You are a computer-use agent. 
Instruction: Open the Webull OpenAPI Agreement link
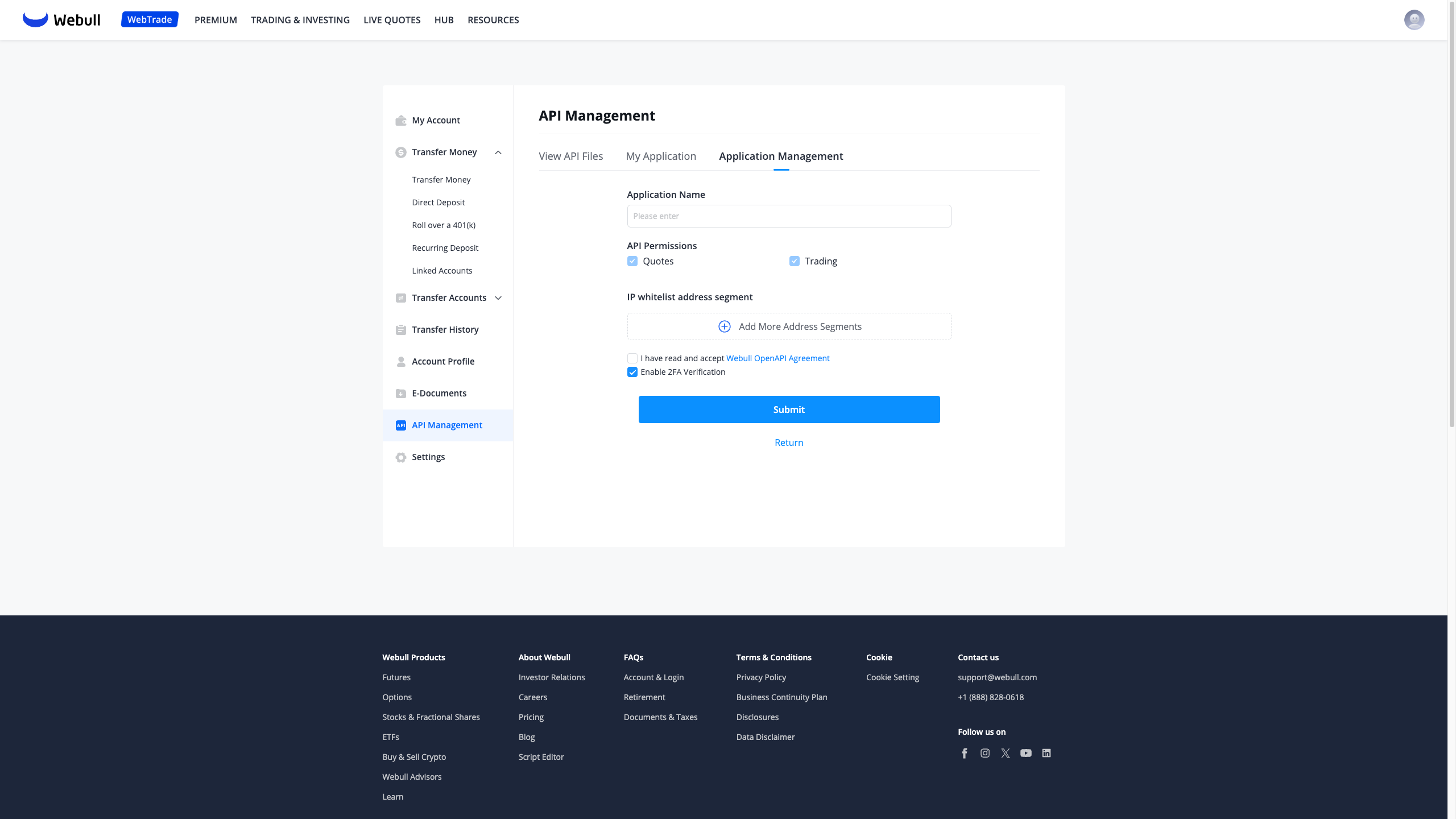pos(777,358)
